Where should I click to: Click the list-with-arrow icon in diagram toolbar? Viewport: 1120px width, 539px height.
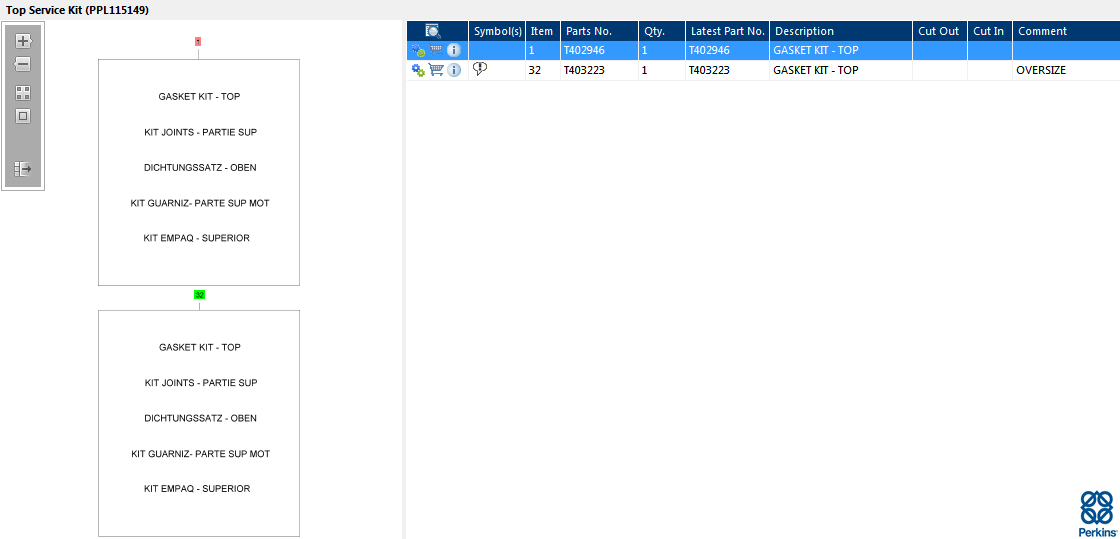point(23,169)
